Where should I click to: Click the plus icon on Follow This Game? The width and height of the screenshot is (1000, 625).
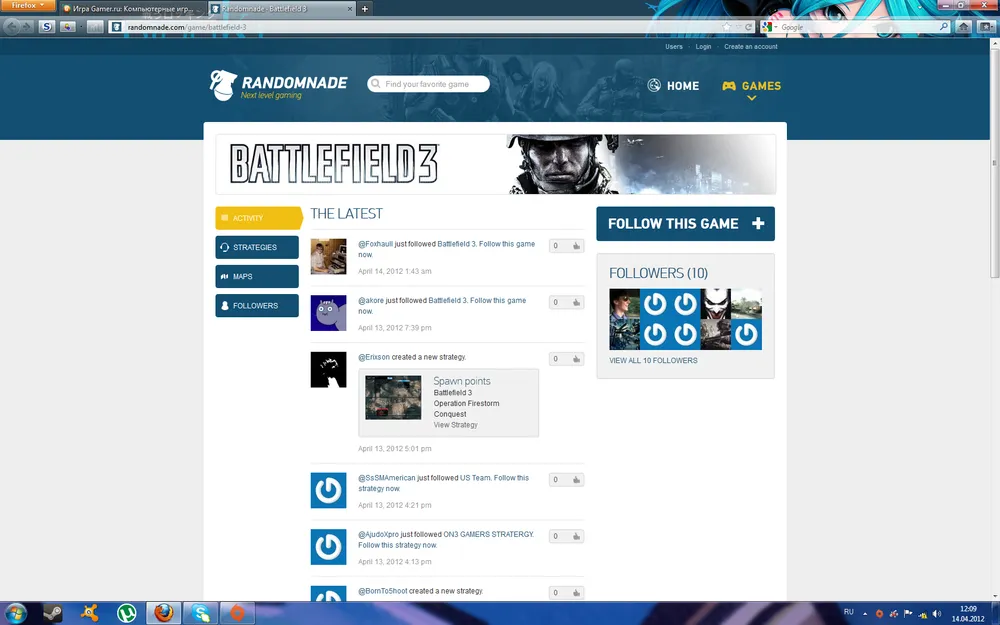tap(758, 224)
